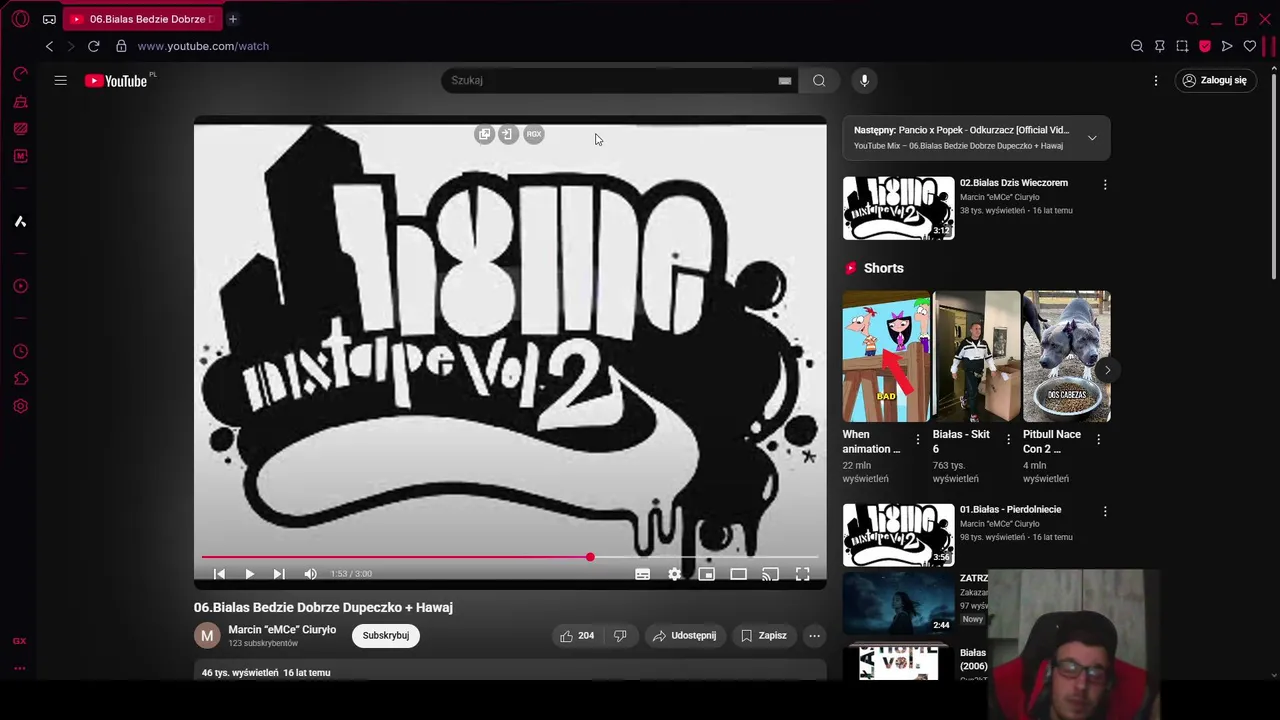Open the player settings gear

click(x=674, y=574)
